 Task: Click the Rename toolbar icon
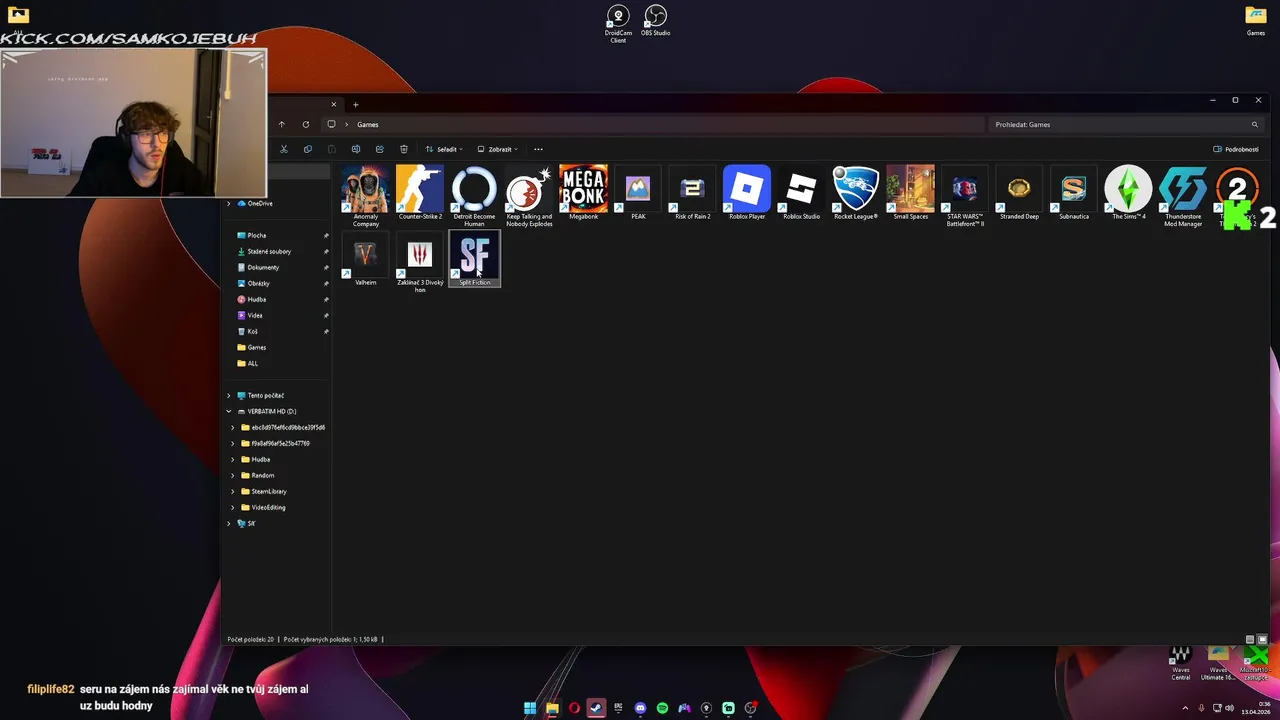(x=356, y=149)
